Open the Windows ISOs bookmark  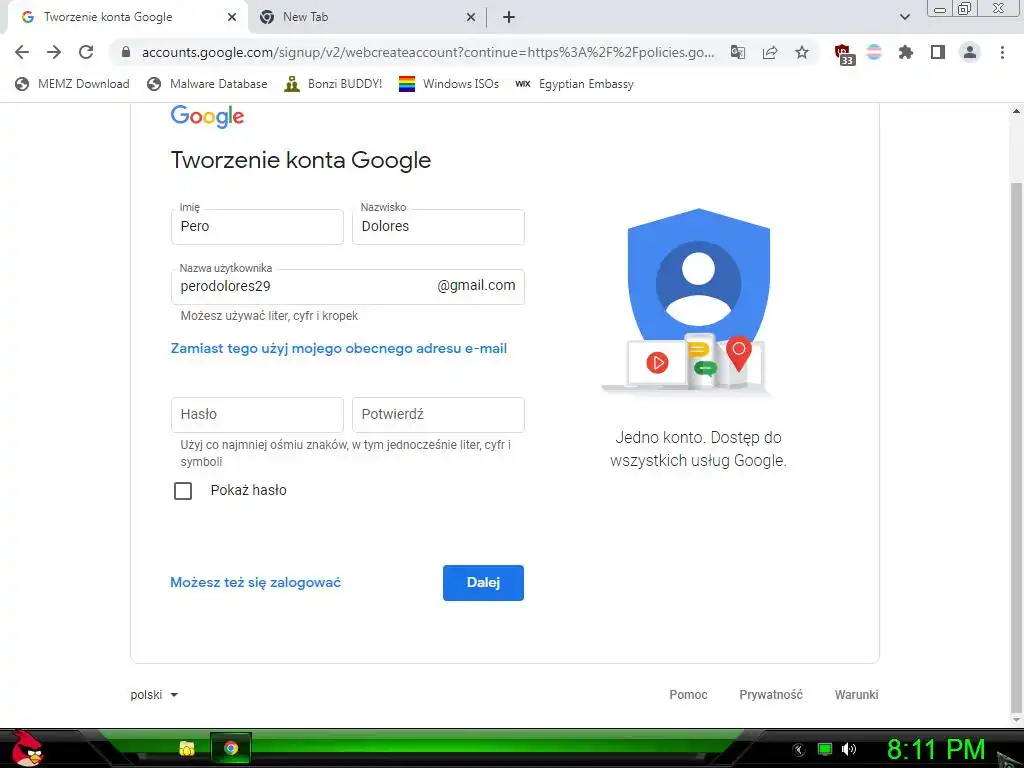coord(449,84)
